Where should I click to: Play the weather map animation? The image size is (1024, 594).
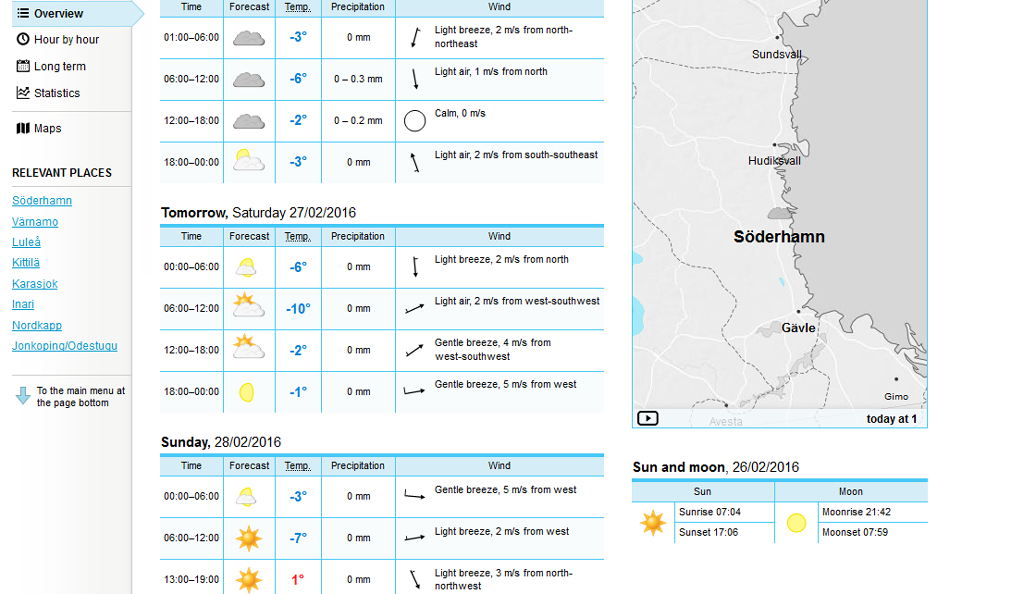(x=647, y=418)
